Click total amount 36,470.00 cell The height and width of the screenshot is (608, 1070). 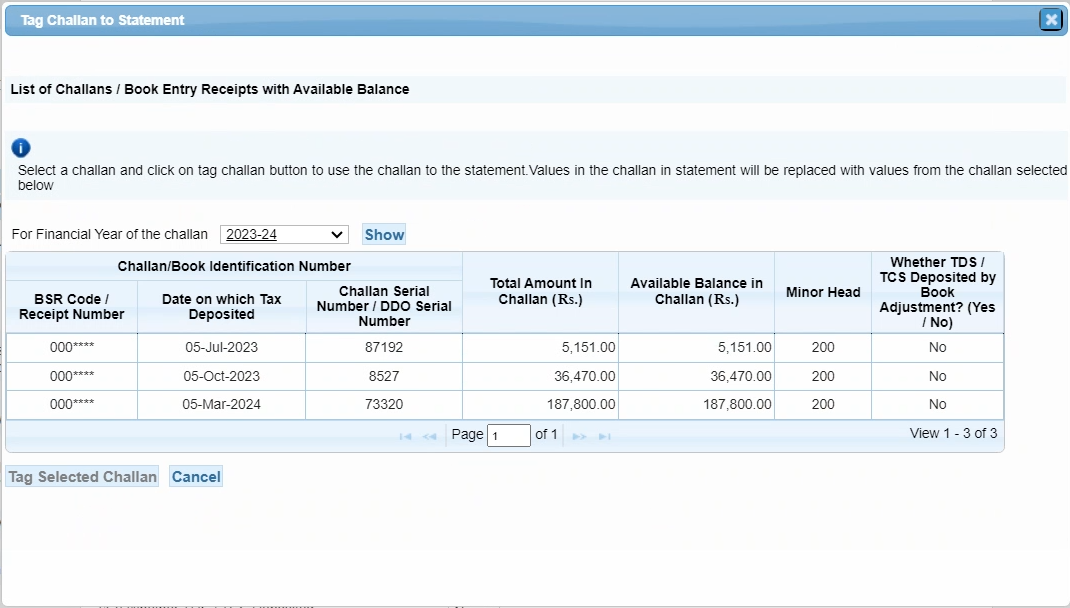click(x=540, y=376)
